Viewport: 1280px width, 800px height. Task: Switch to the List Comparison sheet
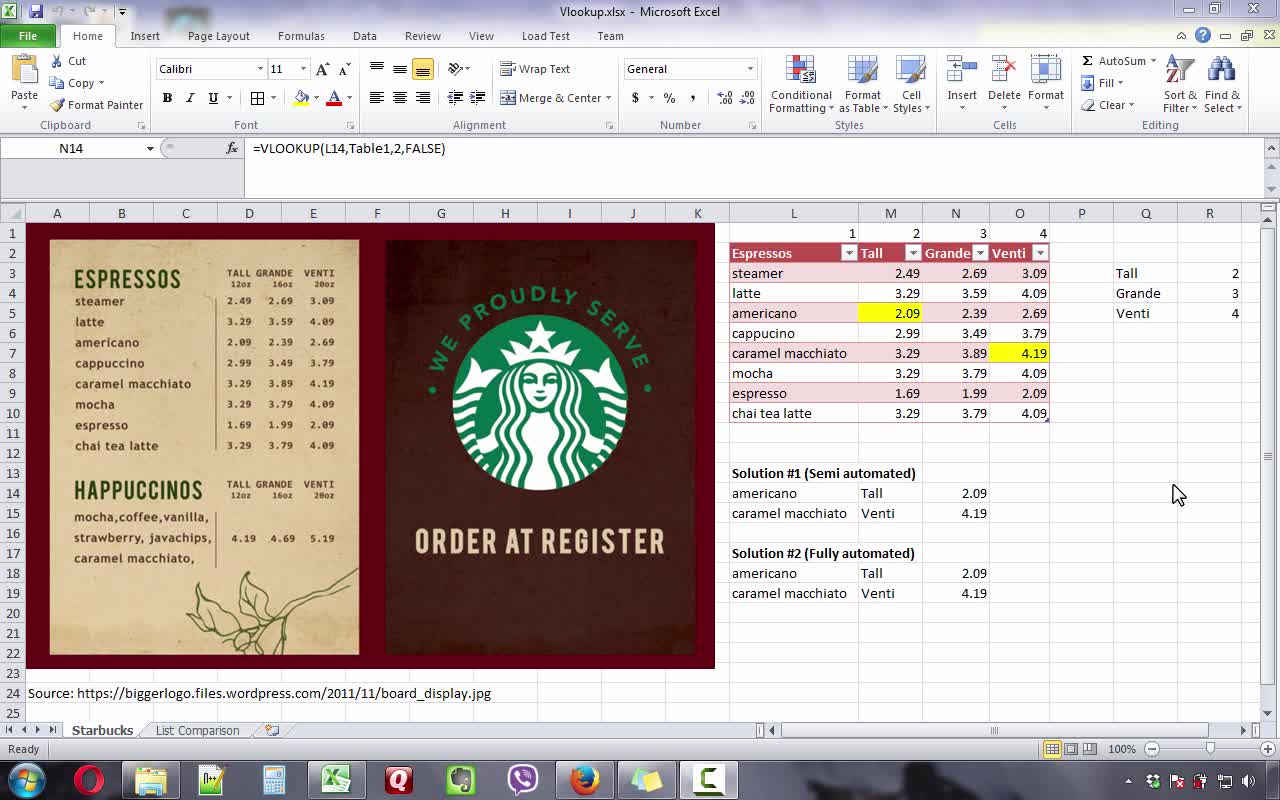tap(197, 730)
